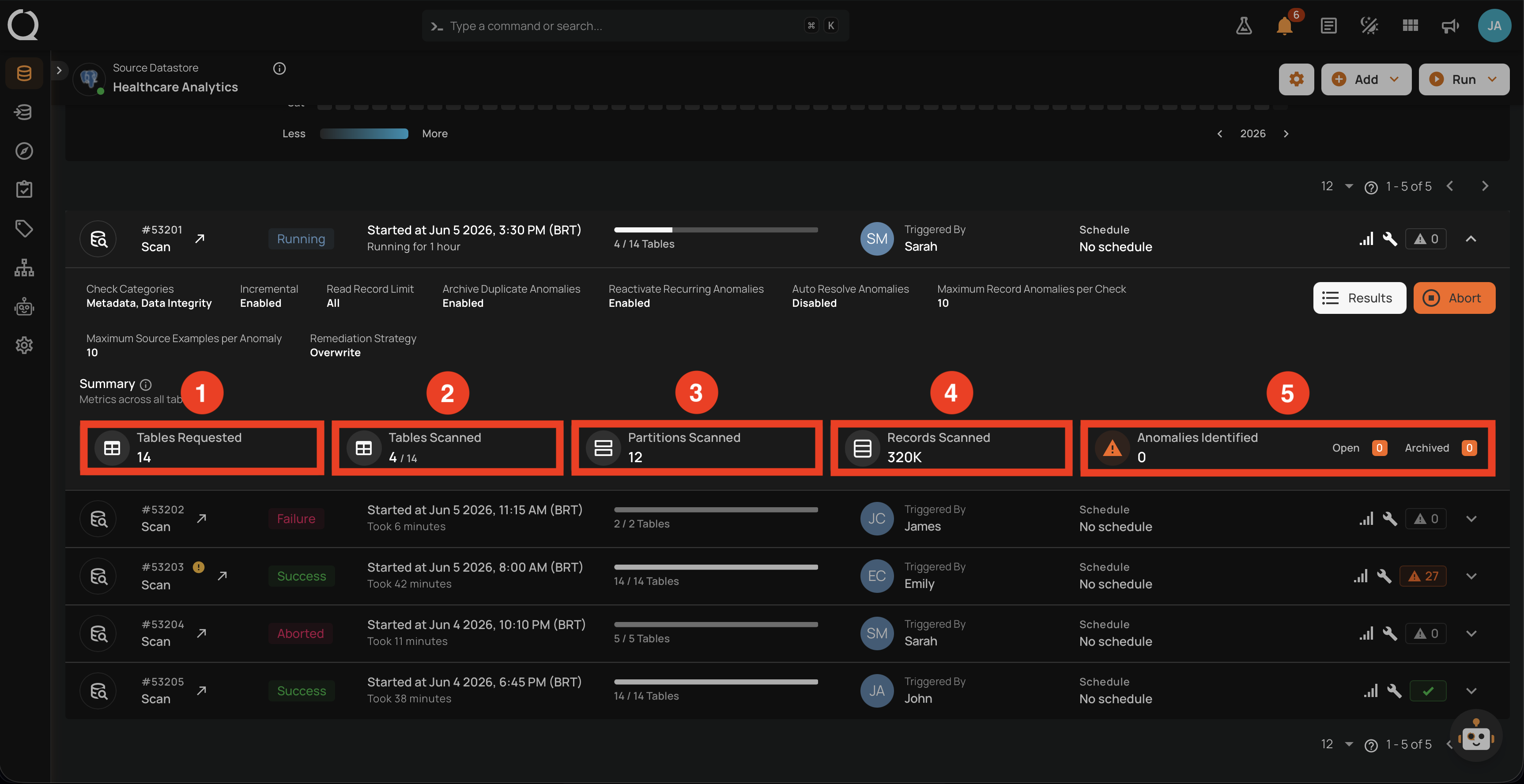The image size is (1524, 784).
Task: Focus the command search input field
Action: (x=635, y=26)
